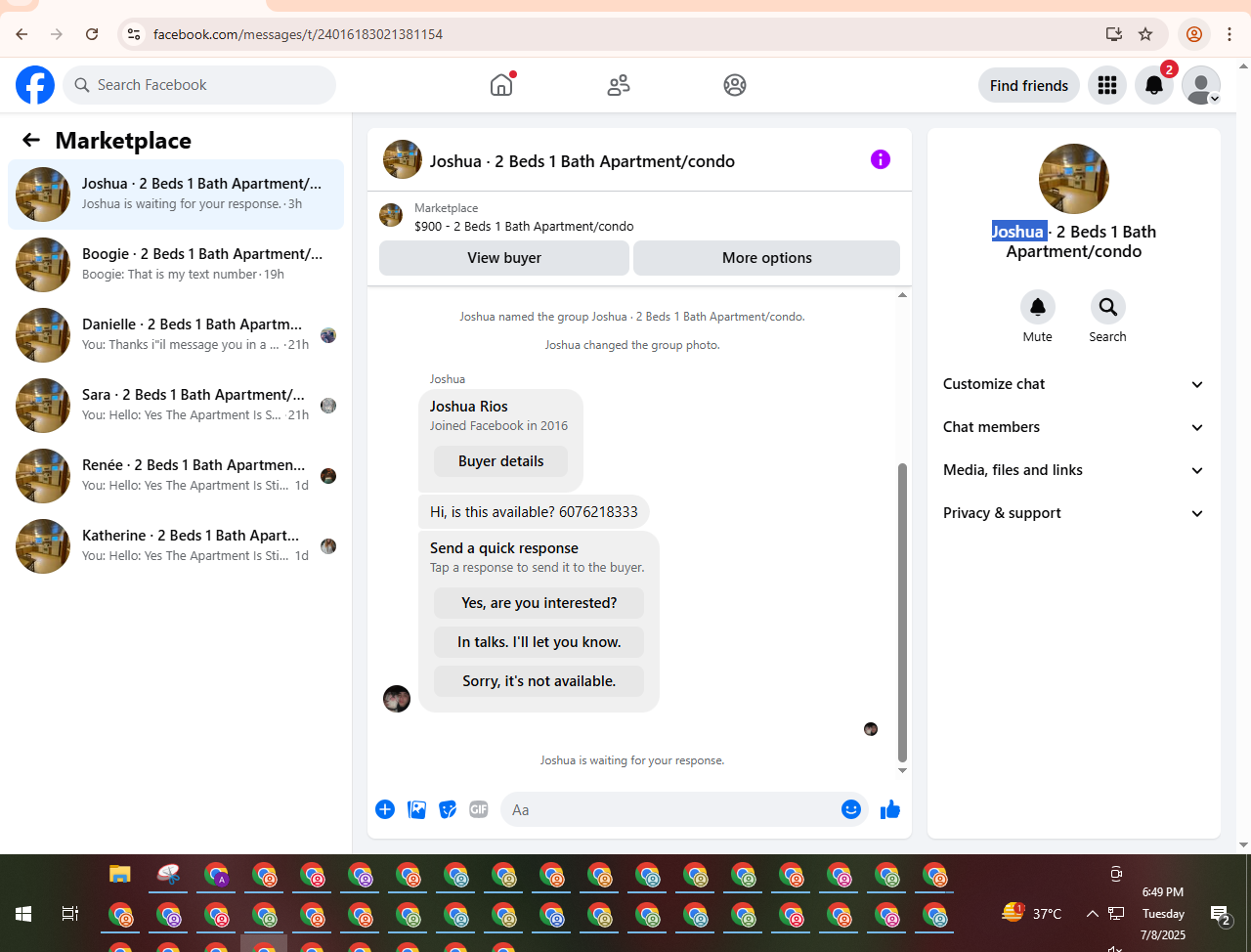
Task: Open Task View on taskbar
Action: coord(70,914)
